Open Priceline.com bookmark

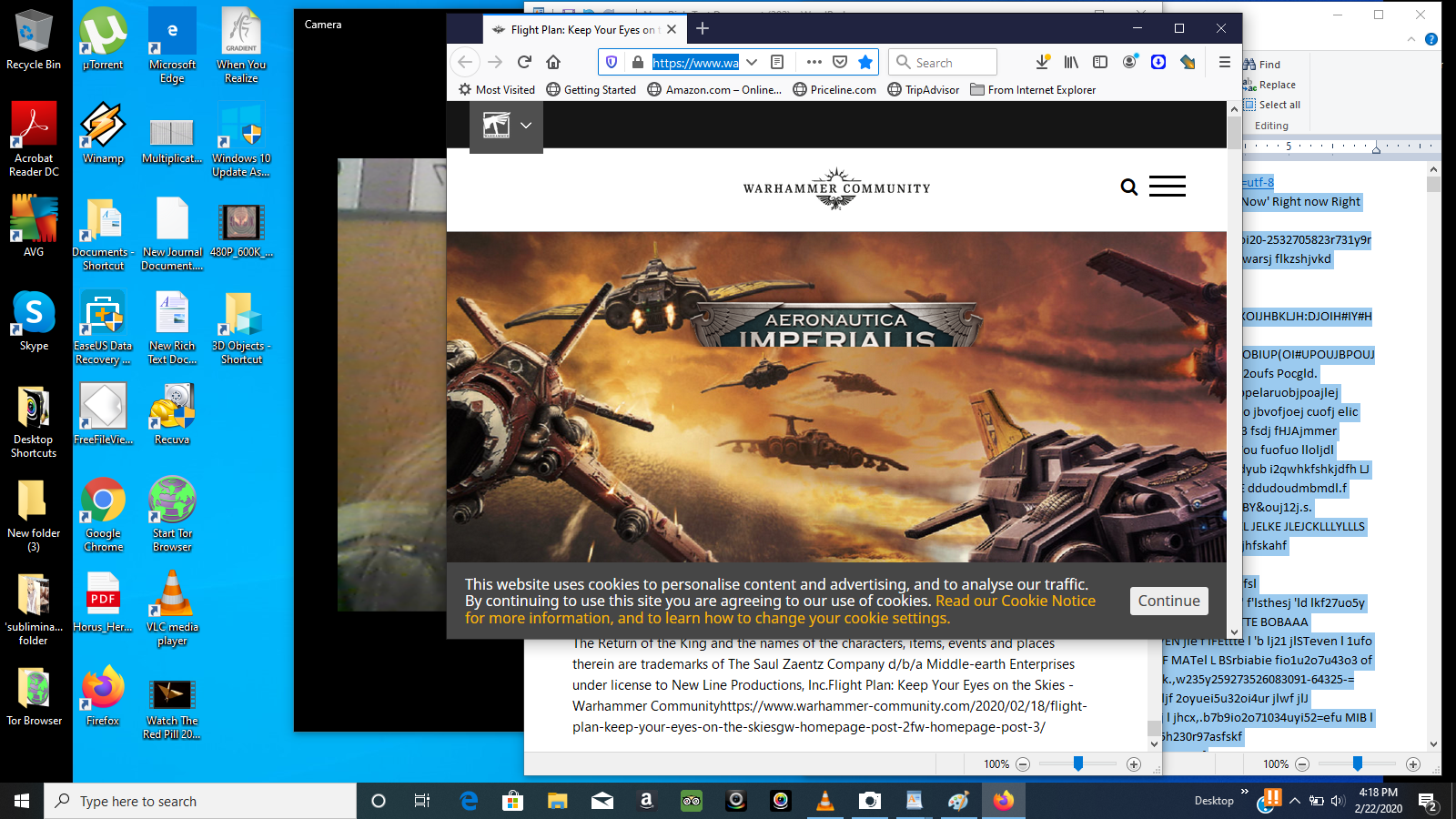pyautogui.click(x=834, y=89)
